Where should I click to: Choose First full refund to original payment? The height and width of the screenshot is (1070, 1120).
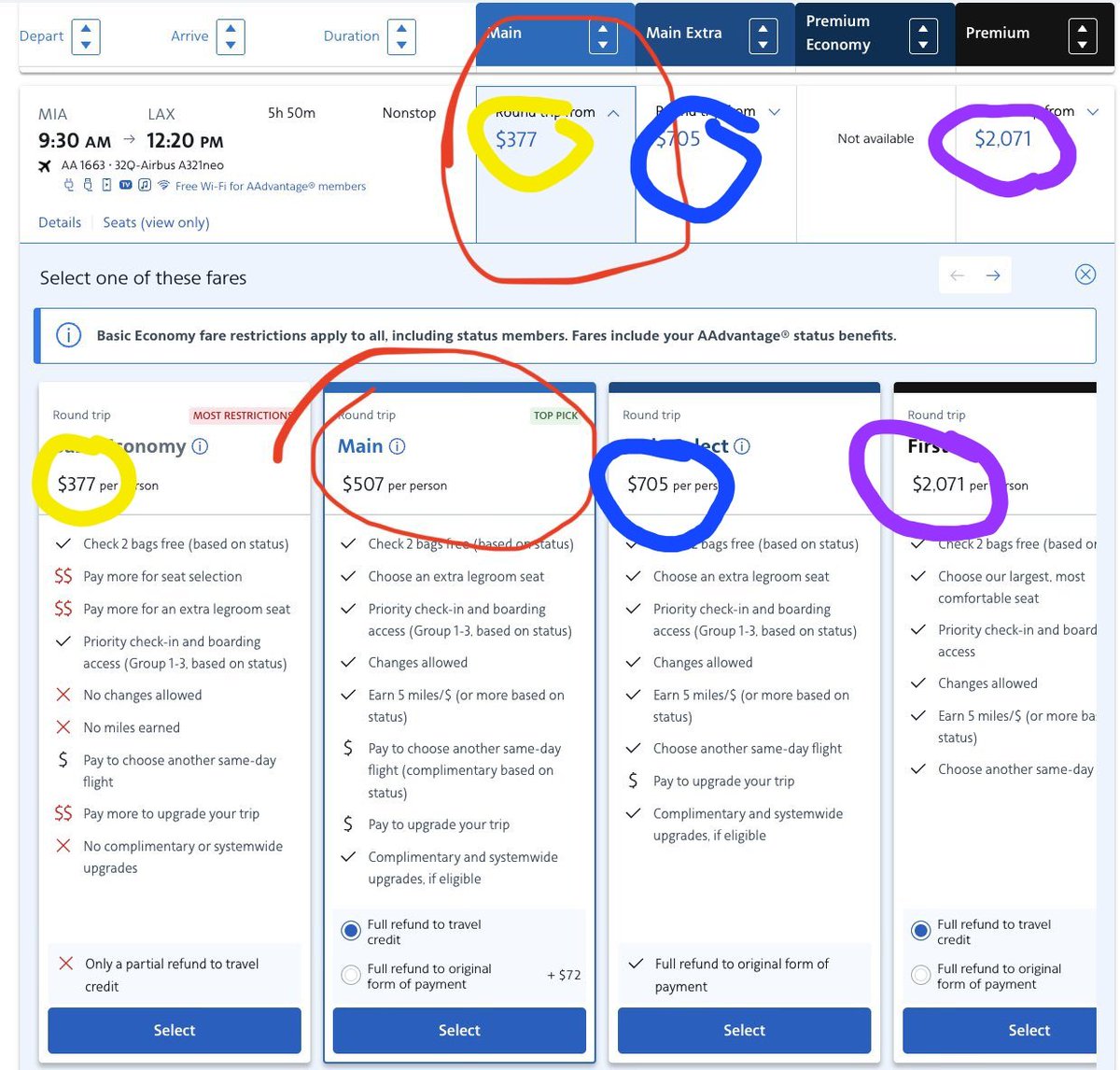coord(920,975)
